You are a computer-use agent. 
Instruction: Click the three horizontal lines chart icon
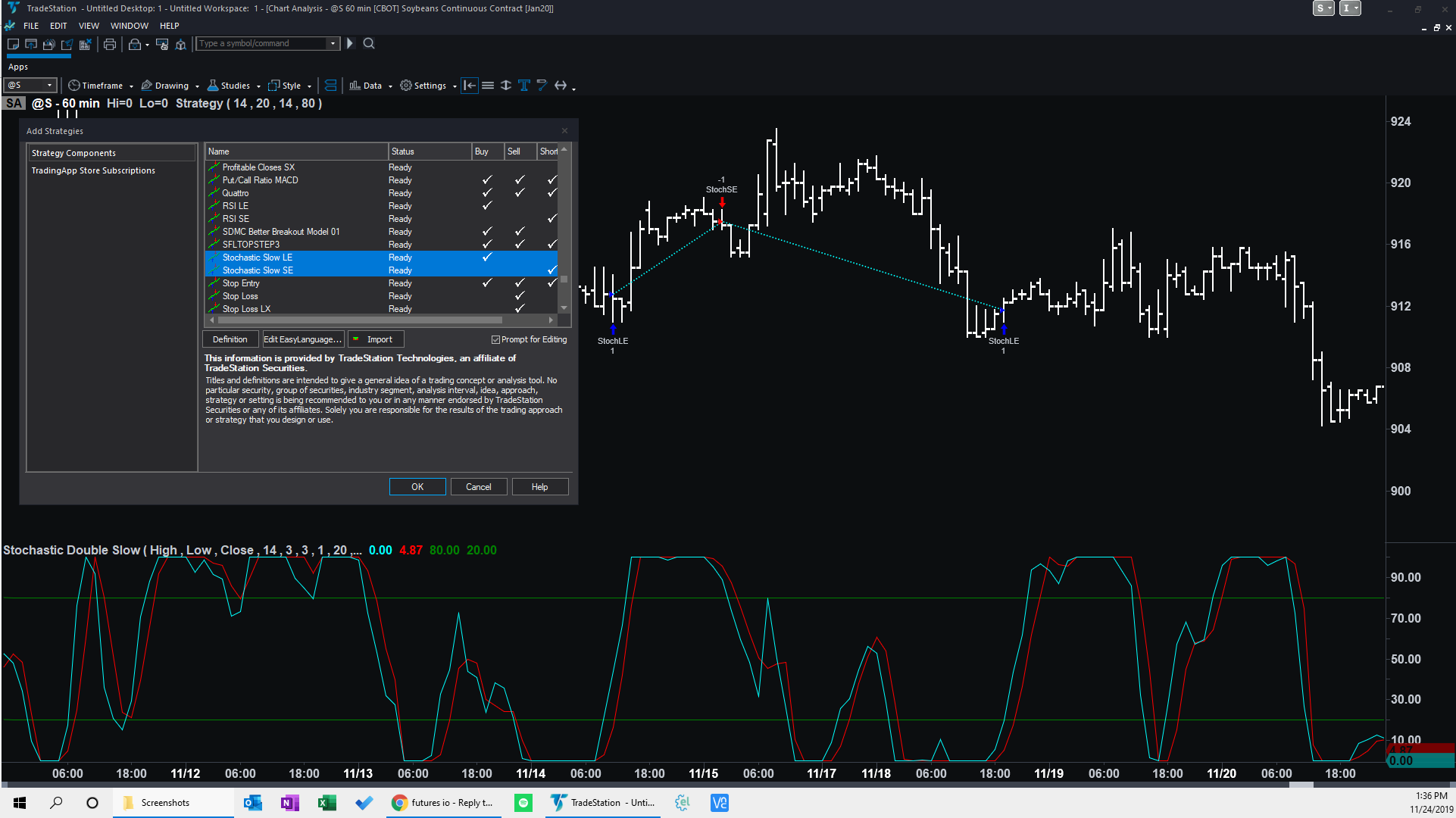pyautogui.click(x=488, y=86)
